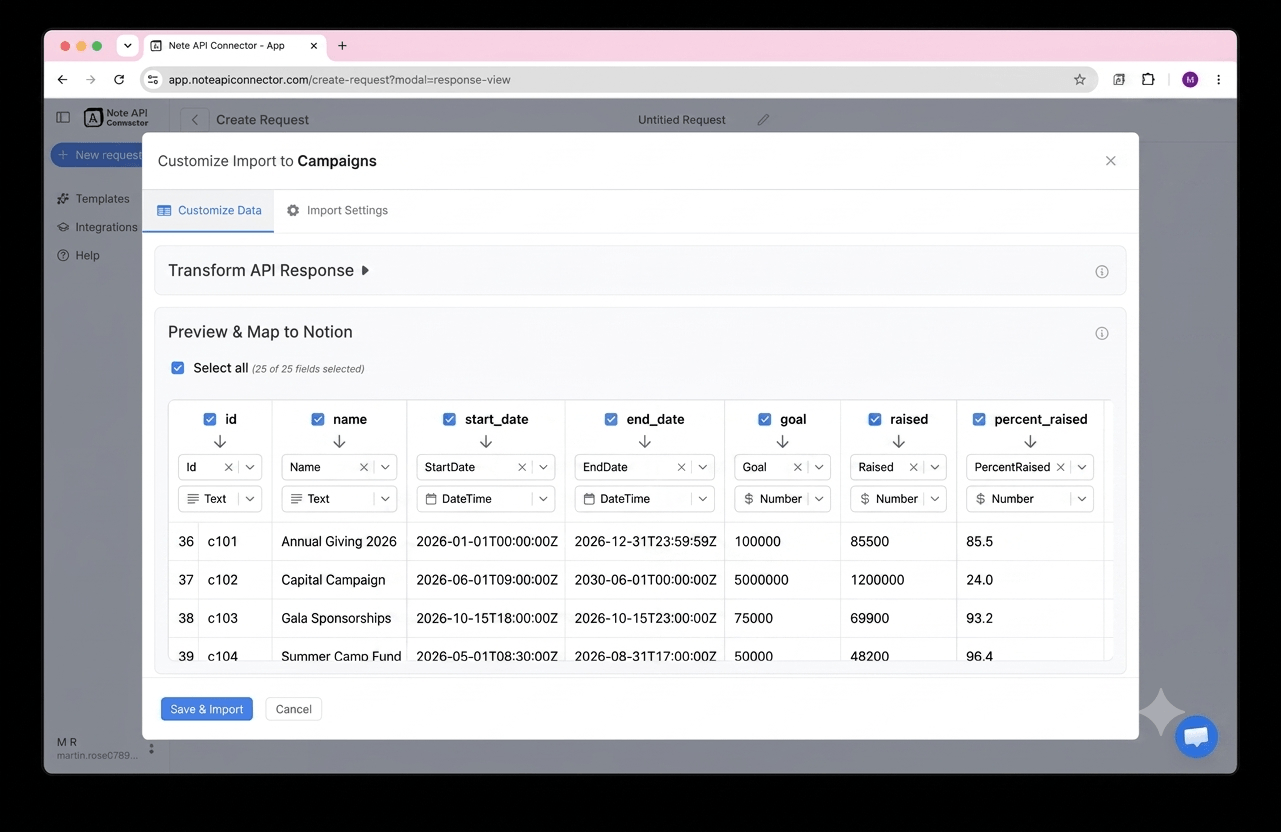Uncheck the id column checkbox
The image size is (1281, 832).
210,420
